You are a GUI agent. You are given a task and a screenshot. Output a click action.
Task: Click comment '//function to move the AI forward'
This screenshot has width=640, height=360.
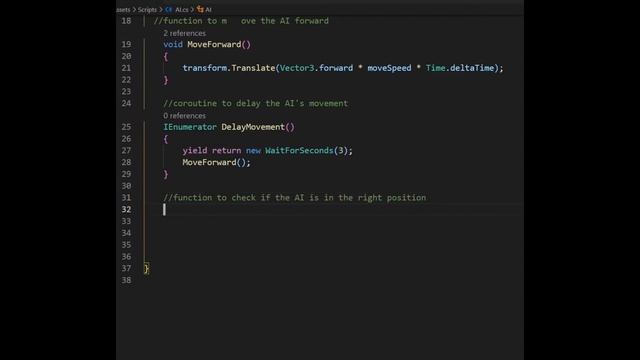point(241,21)
